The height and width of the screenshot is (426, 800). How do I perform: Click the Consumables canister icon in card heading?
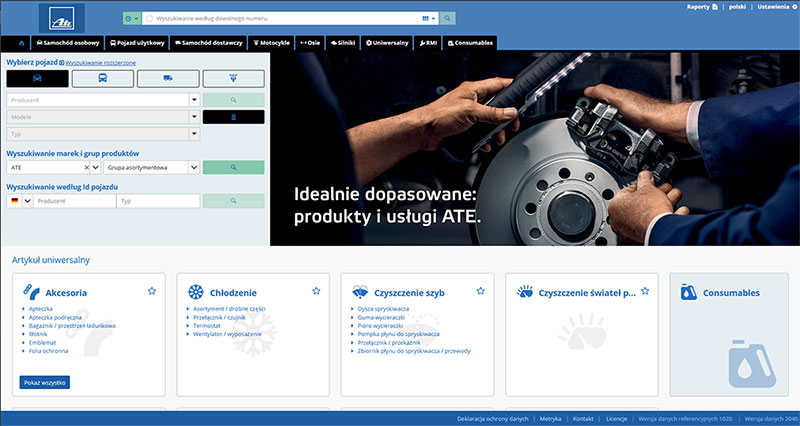(x=689, y=292)
